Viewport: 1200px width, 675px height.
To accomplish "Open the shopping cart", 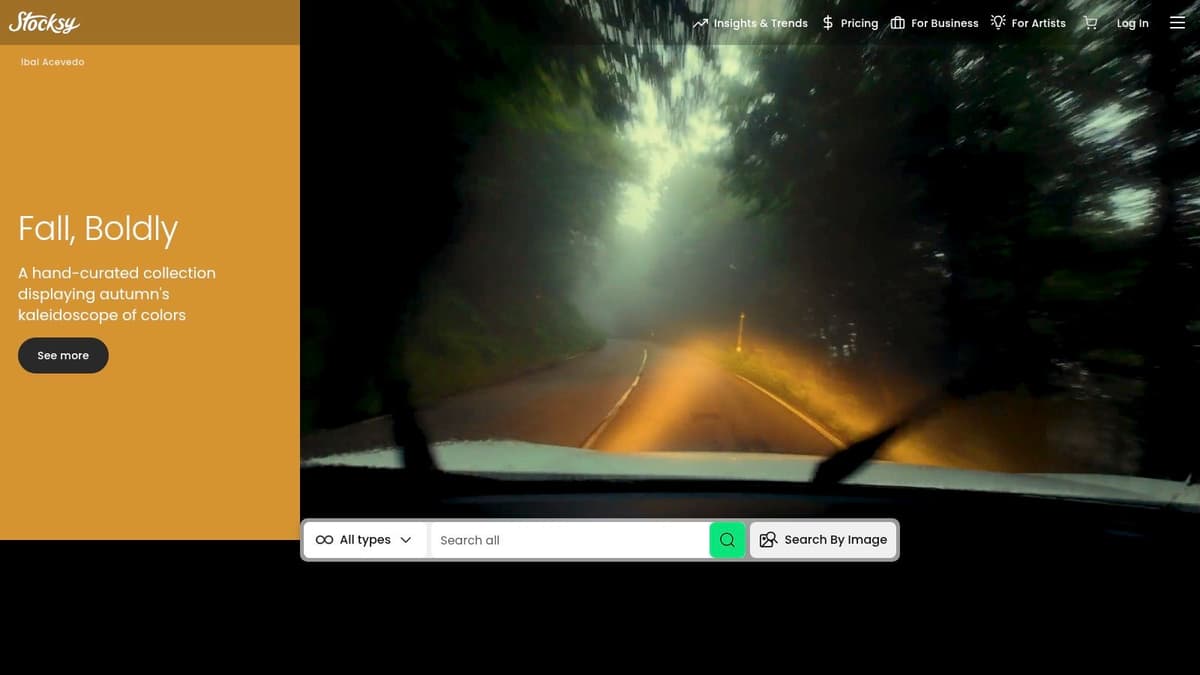I will click(1090, 23).
